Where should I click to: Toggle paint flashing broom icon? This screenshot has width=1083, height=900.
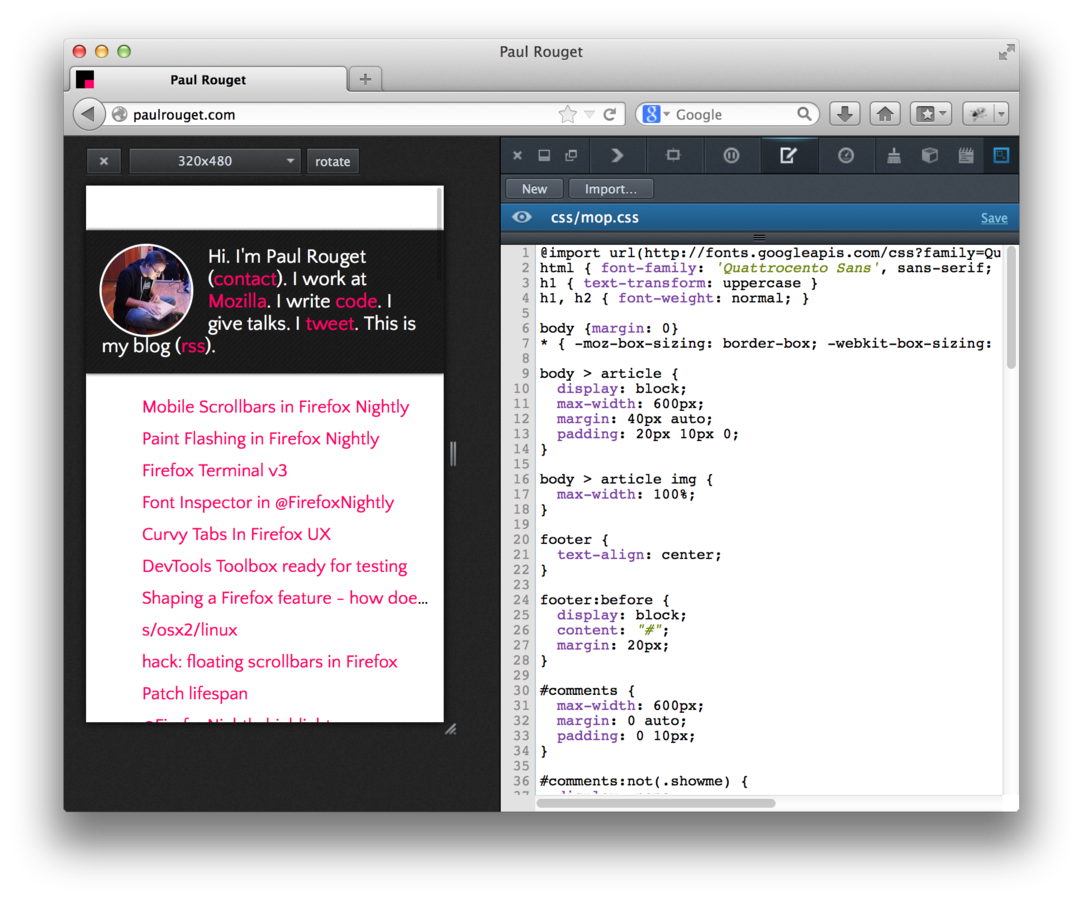point(894,155)
